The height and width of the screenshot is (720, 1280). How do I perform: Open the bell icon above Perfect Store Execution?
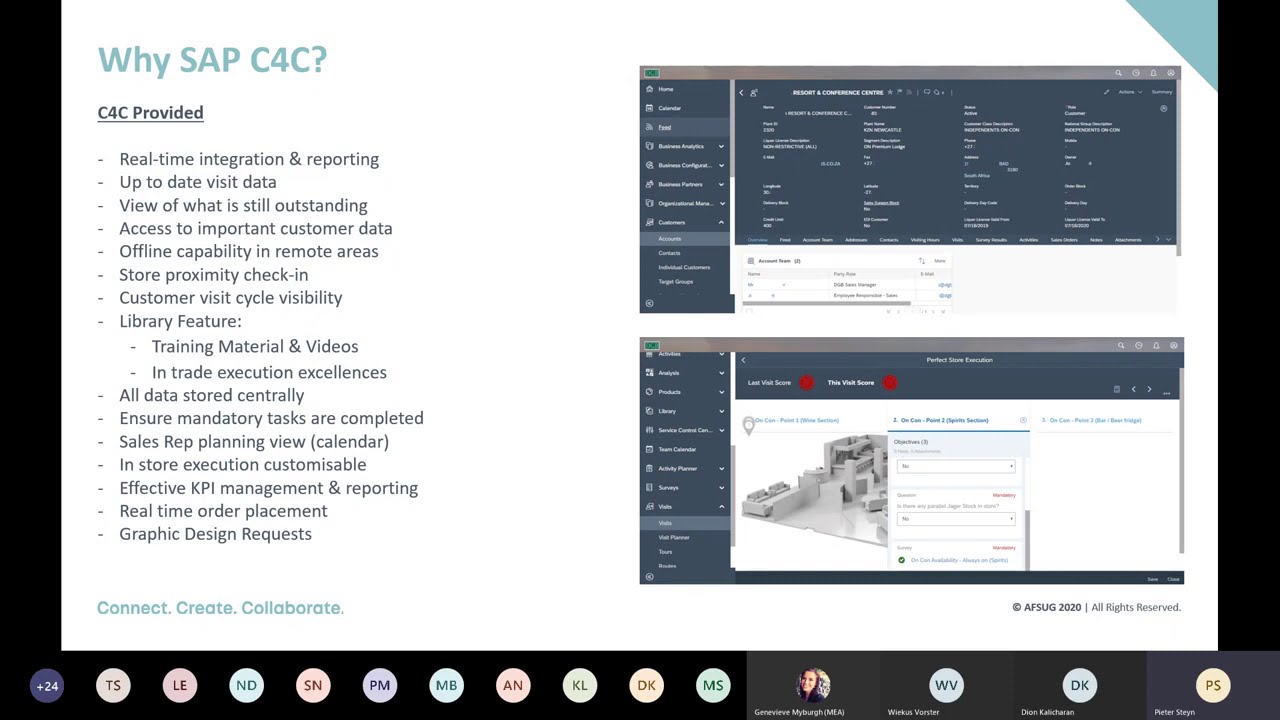coord(1156,345)
